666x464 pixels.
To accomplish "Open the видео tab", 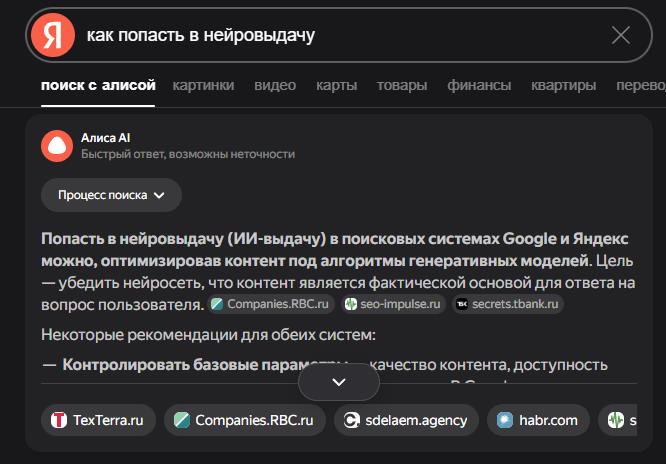I will point(275,85).
